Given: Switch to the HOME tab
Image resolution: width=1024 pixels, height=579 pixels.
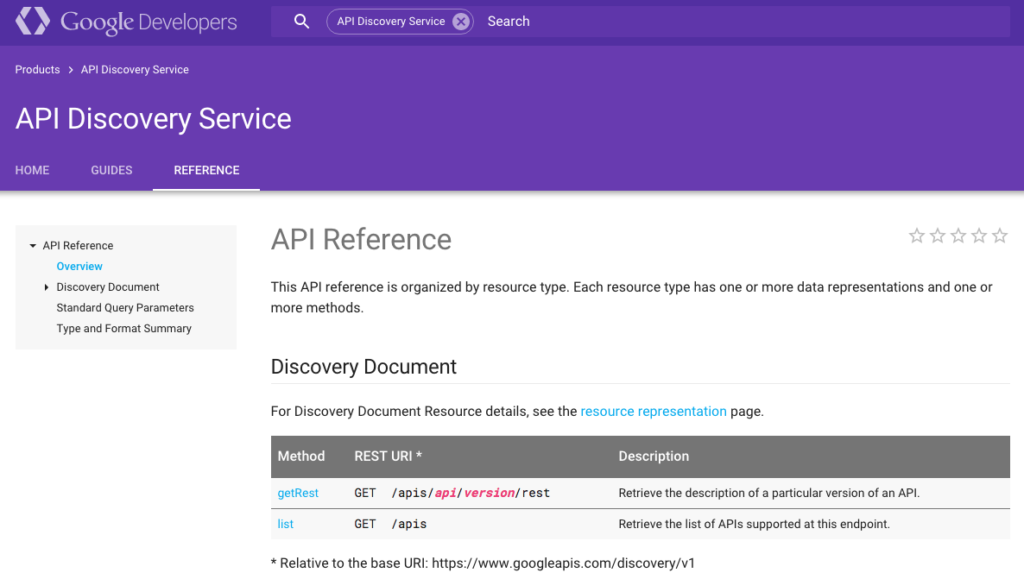Looking at the screenshot, I should (31, 170).
